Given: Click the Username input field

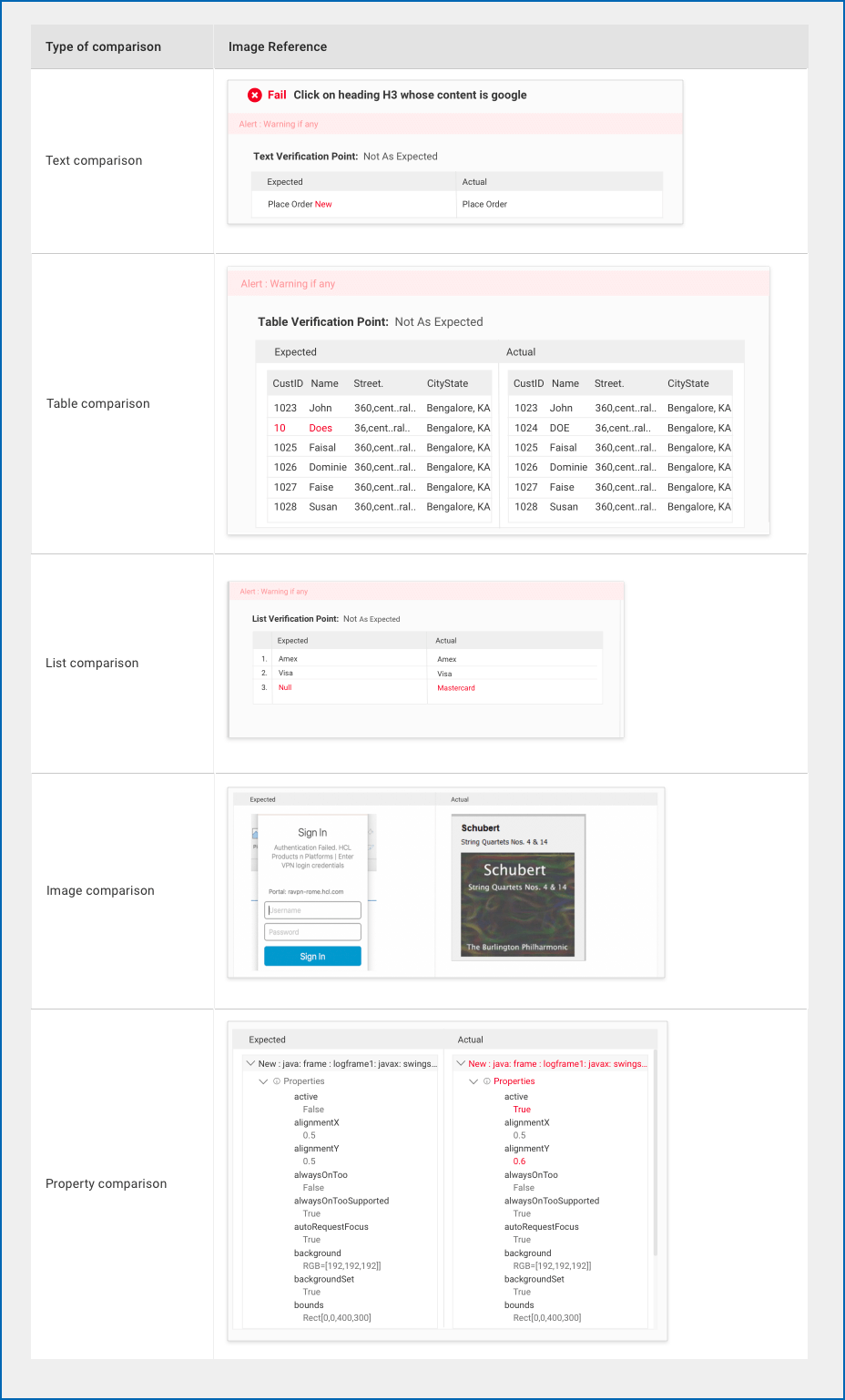Looking at the screenshot, I should point(312,909).
